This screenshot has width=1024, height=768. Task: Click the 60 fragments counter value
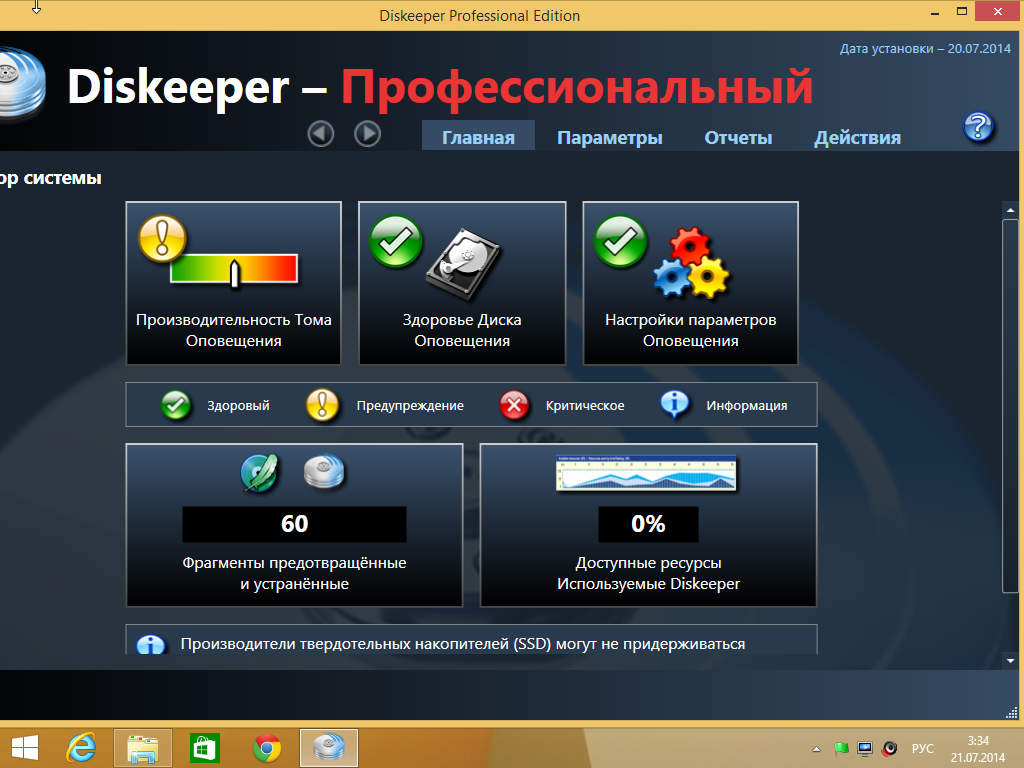(x=294, y=524)
